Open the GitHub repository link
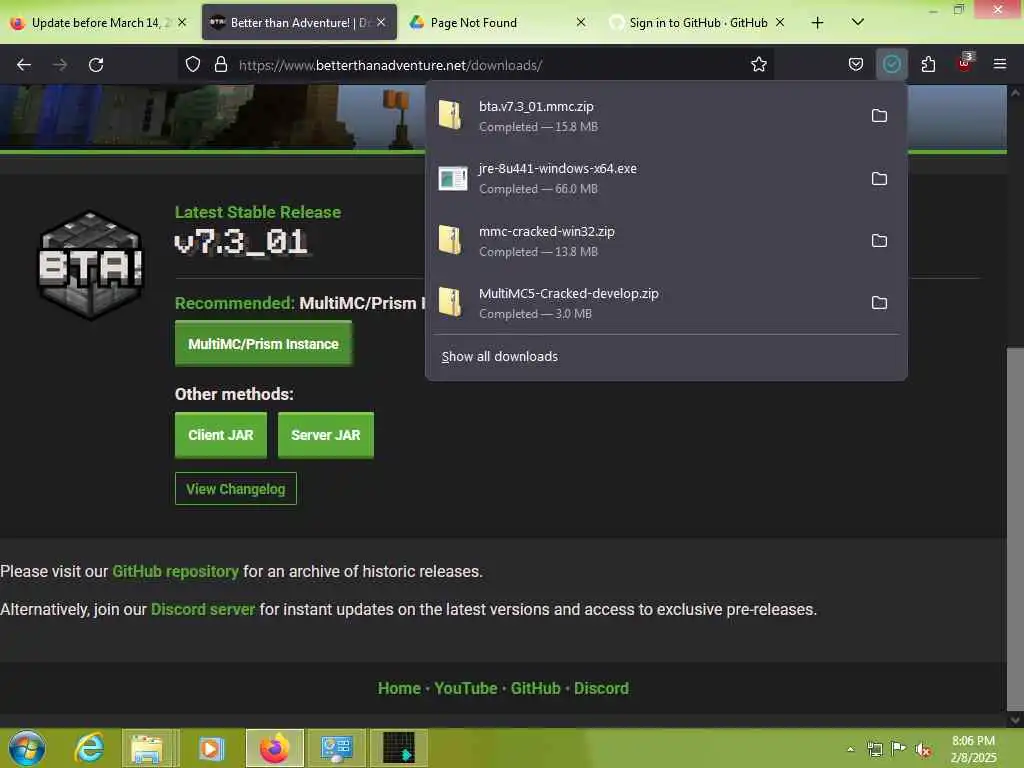 pos(175,571)
